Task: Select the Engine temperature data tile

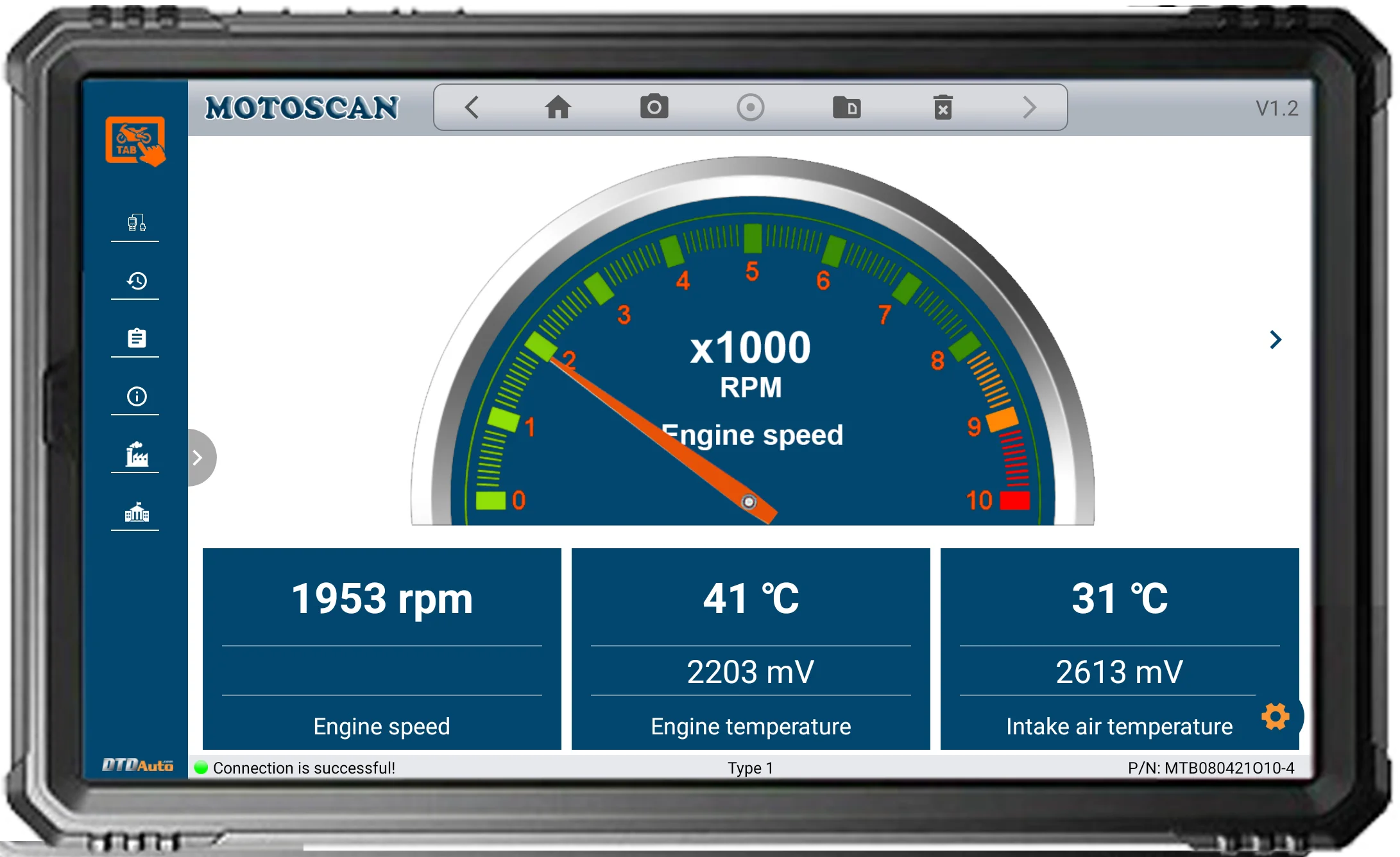Action: pyautogui.click(x=751, y=648)
